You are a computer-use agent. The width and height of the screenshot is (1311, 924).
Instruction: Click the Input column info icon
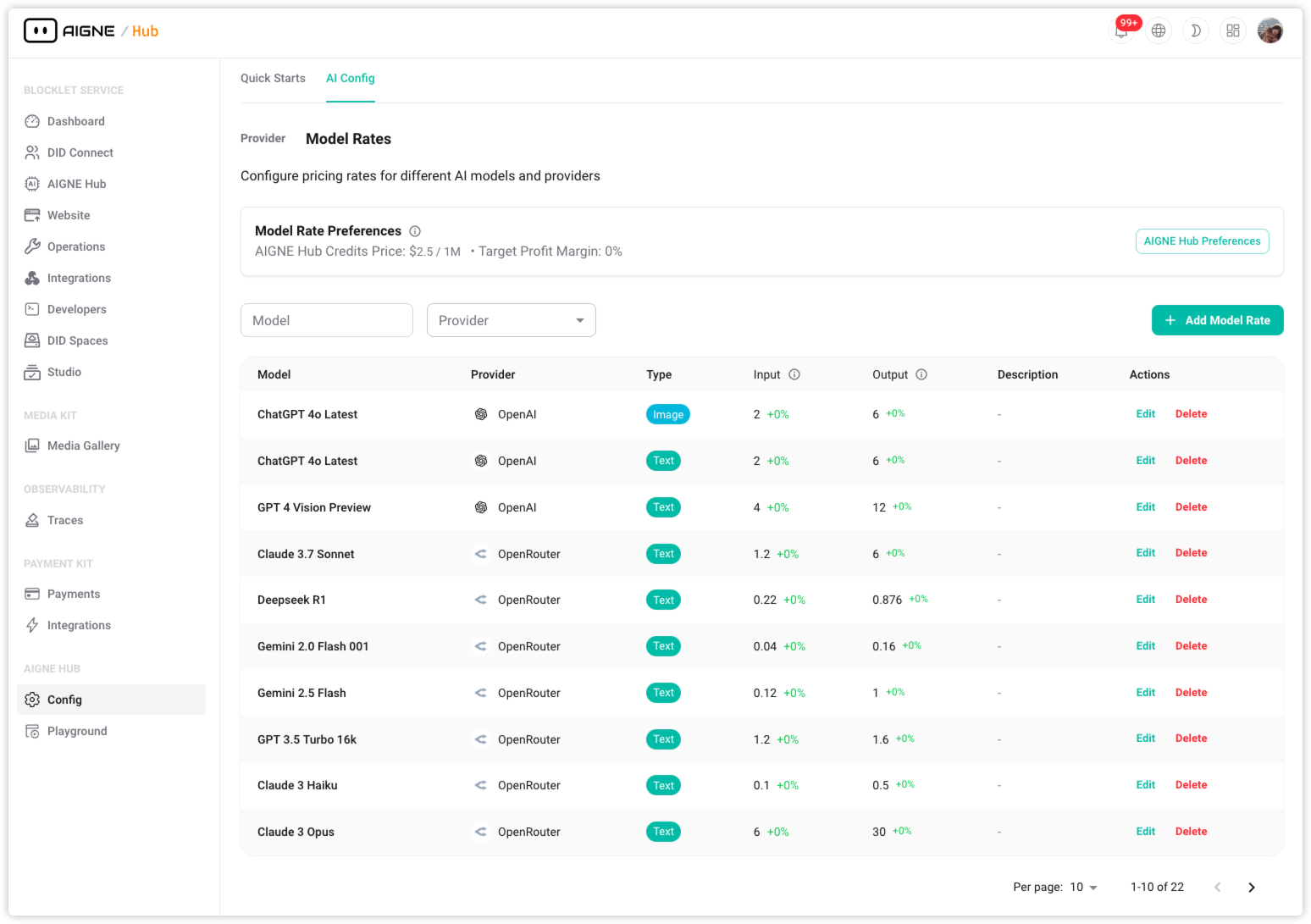[794, 374]
